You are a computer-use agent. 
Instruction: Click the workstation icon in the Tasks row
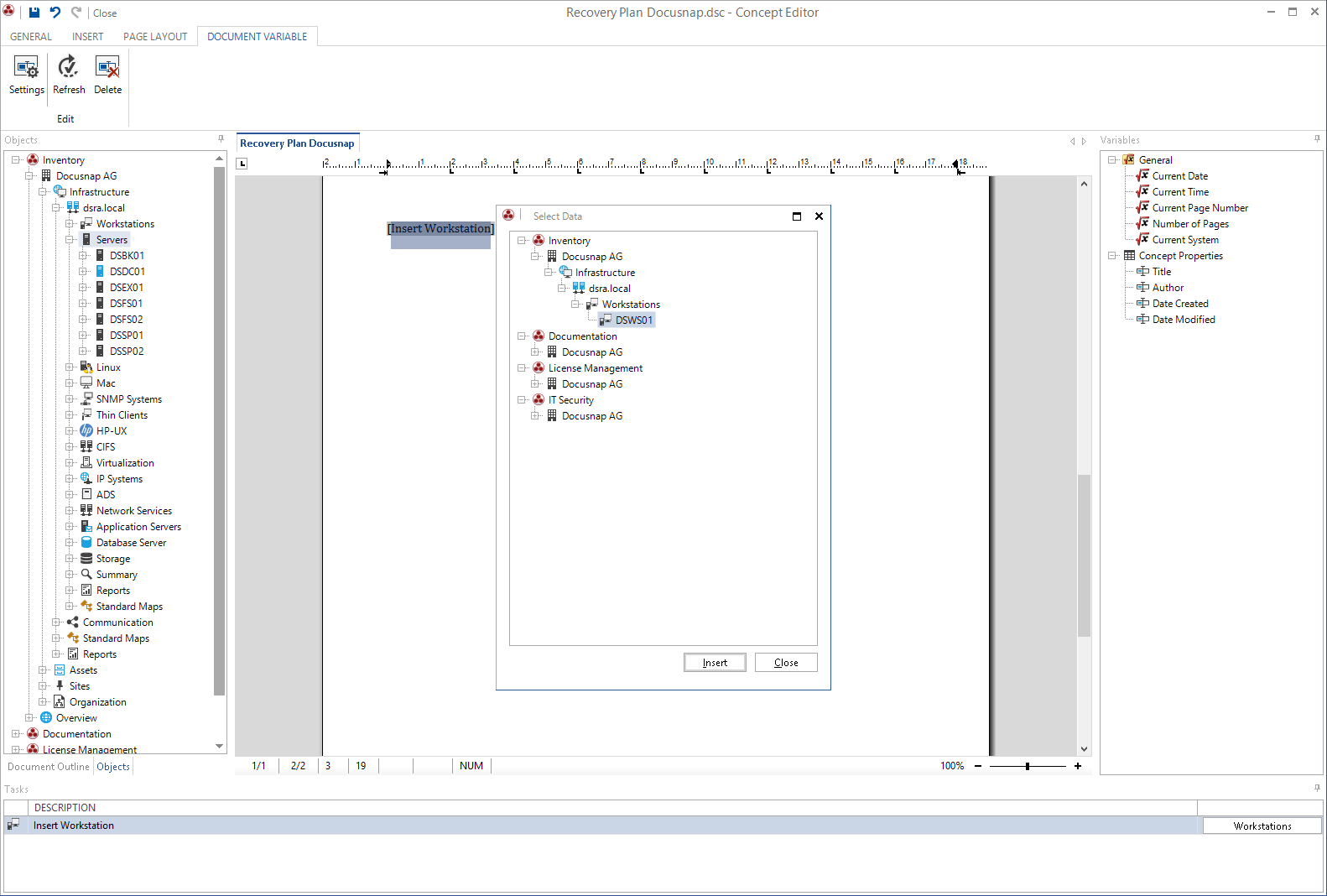[13, 826]
